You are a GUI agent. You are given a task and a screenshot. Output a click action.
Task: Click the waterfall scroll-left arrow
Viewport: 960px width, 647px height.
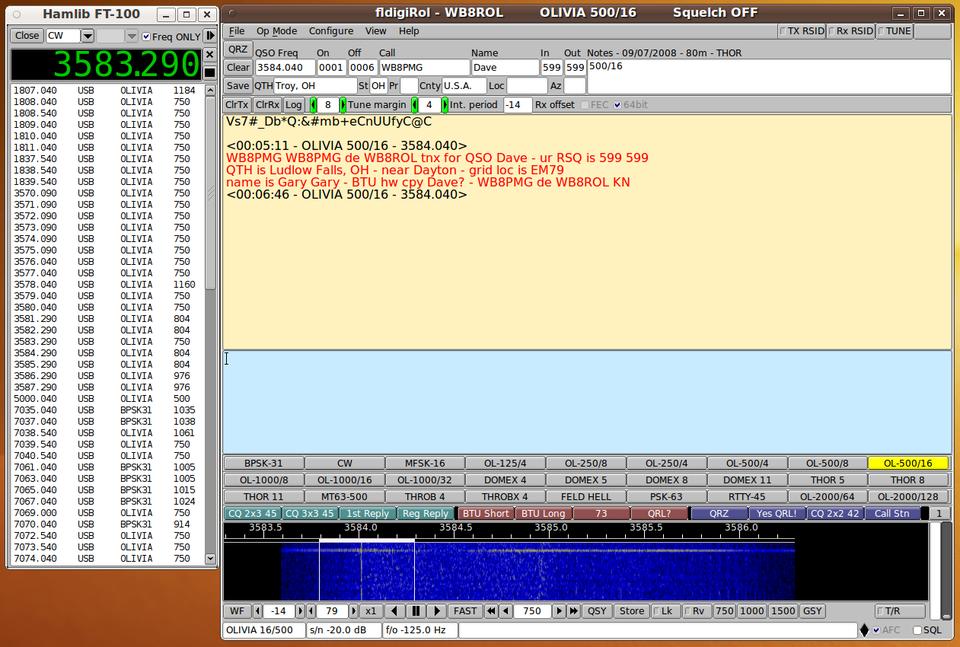395,611
